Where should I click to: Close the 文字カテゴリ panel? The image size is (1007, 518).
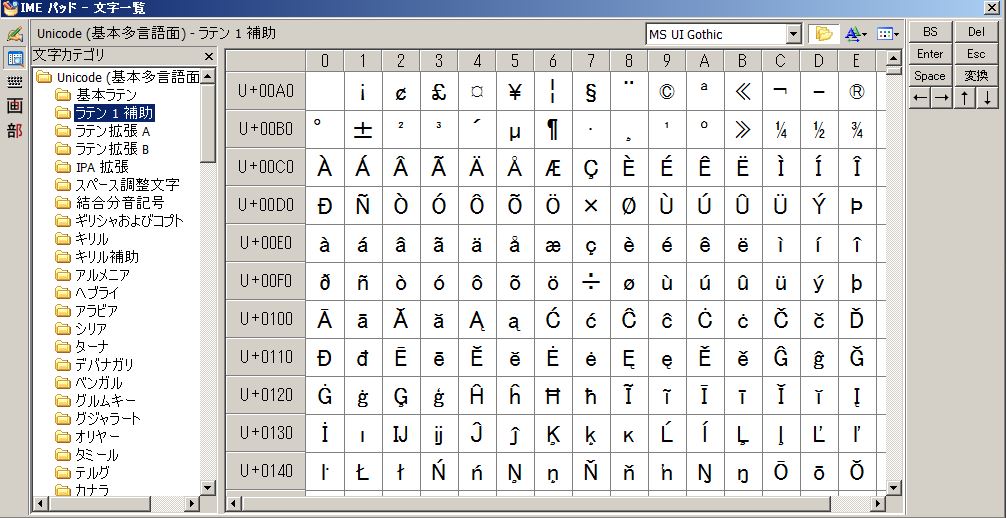click(208, 57)
